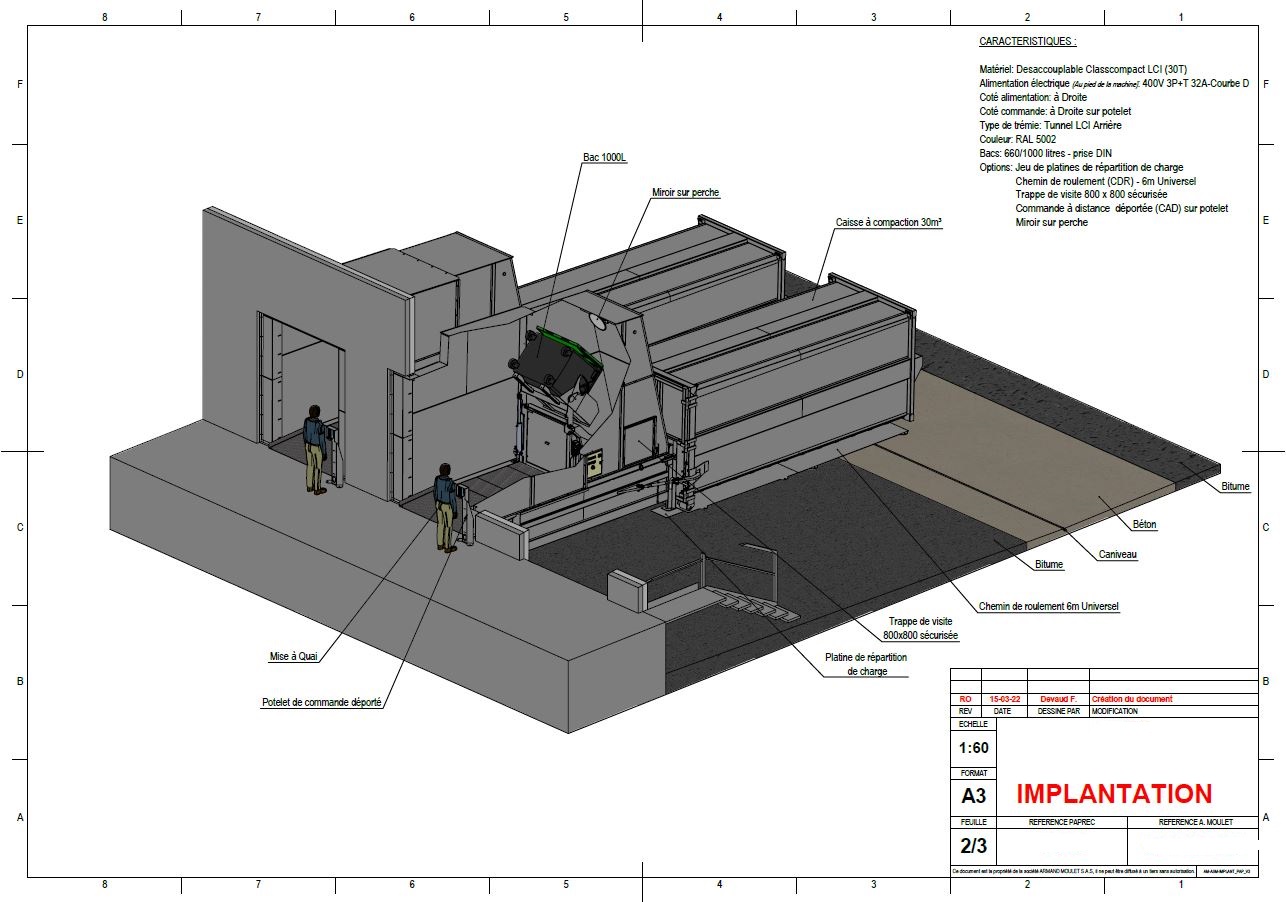Select the "Platine de répartition de charge" label
Image resolution: width=1286 pixels, height=902 pixels.
[866, 664]
